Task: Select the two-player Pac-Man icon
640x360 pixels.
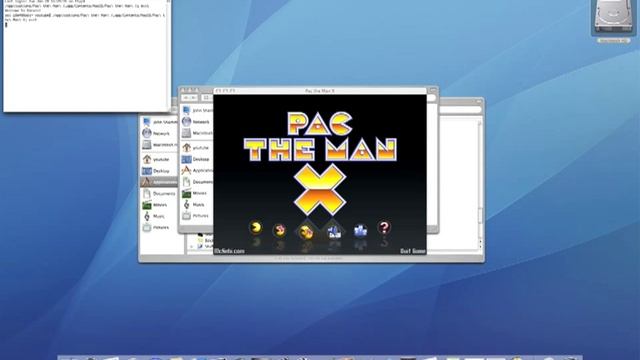Action: [x=306, y=231]
